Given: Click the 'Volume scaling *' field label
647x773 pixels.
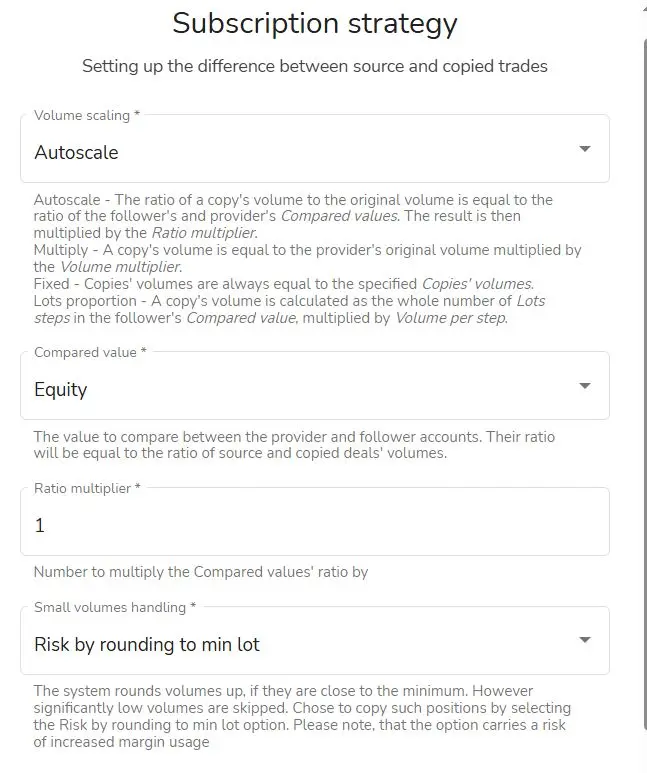Looking at the screenshot, I should pos(87,115).
